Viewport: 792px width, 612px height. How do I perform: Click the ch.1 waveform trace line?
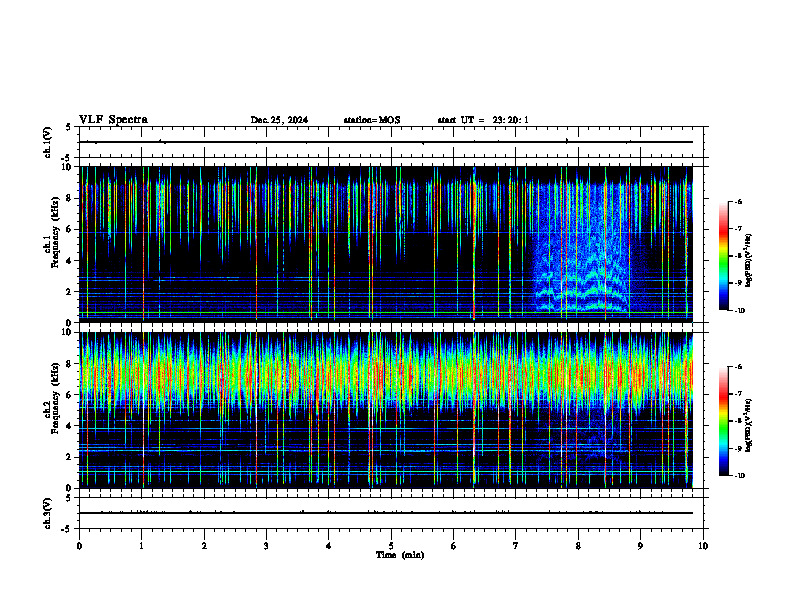[x=386, y=142]
